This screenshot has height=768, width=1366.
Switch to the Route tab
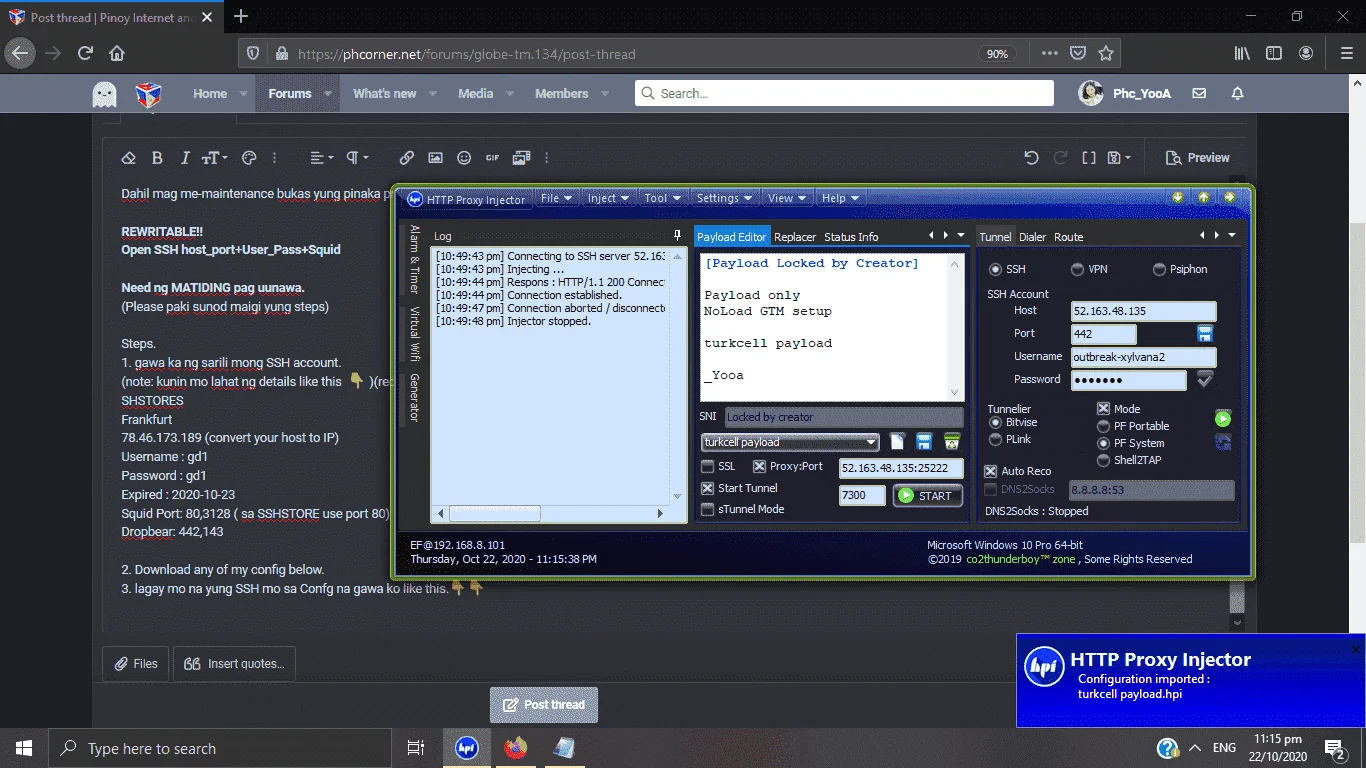1068,237
